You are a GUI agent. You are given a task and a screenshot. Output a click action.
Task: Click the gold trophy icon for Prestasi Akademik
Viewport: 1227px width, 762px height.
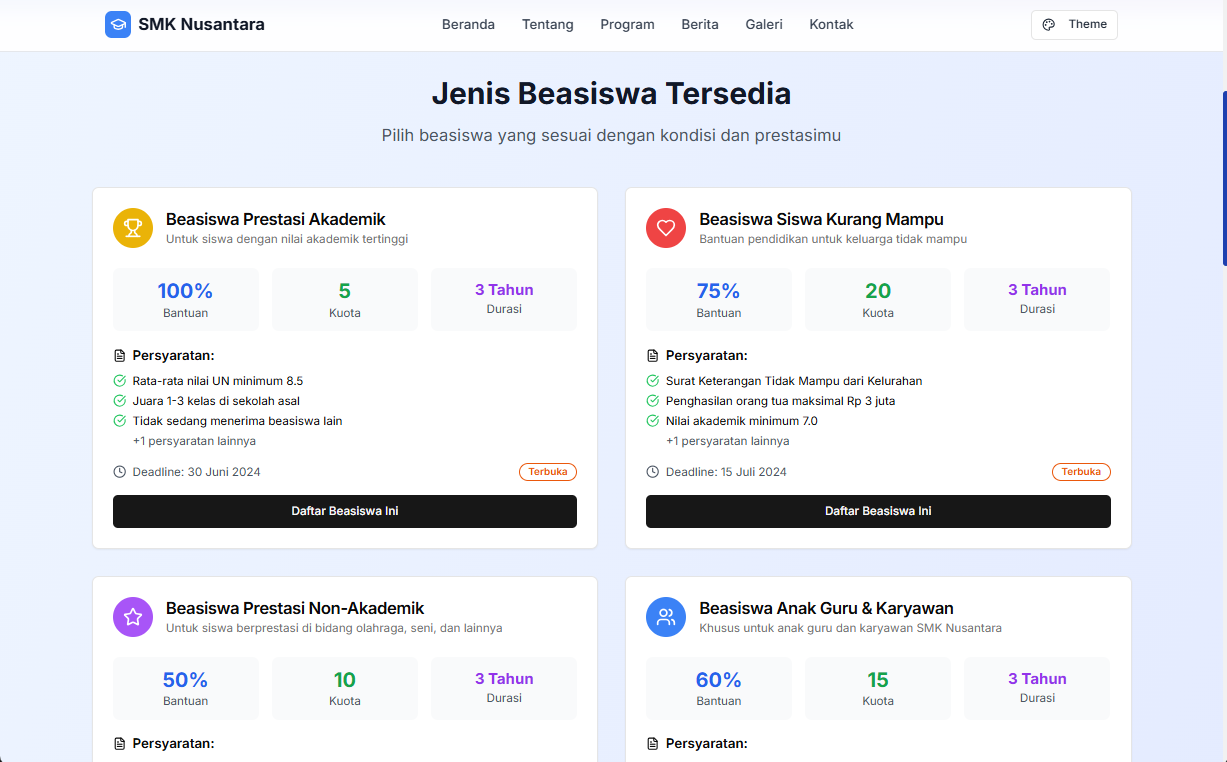[x=133, y=228]
